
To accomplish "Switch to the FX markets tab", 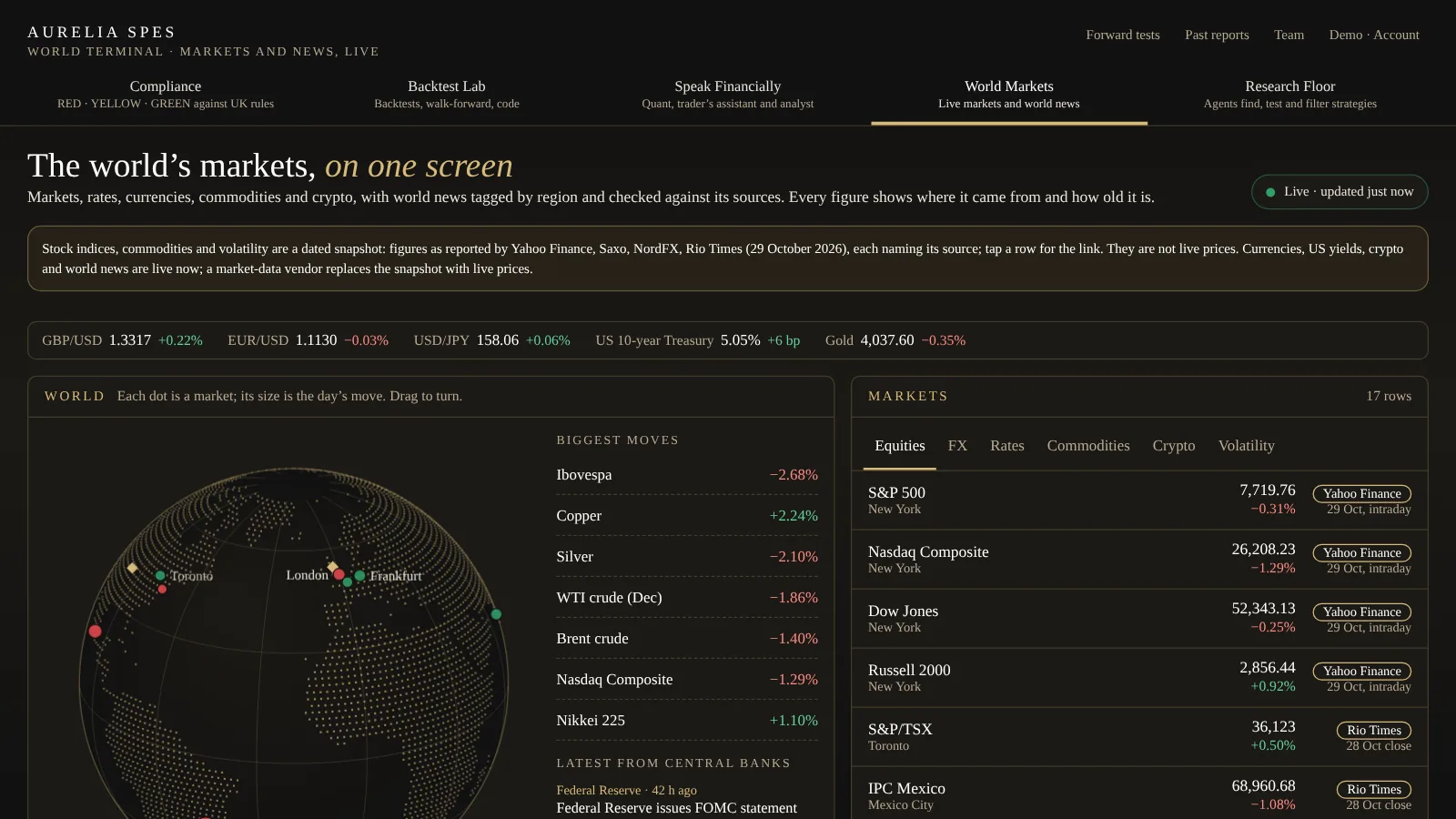I will pyautogui.click(x=957, y=446).
